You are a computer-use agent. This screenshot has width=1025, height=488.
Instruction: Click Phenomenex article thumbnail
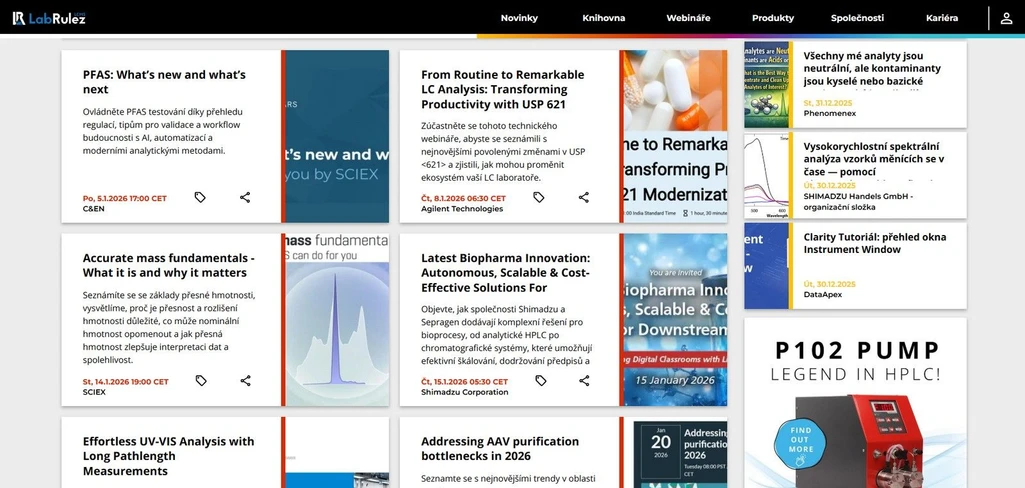click(x=766, y=85)
